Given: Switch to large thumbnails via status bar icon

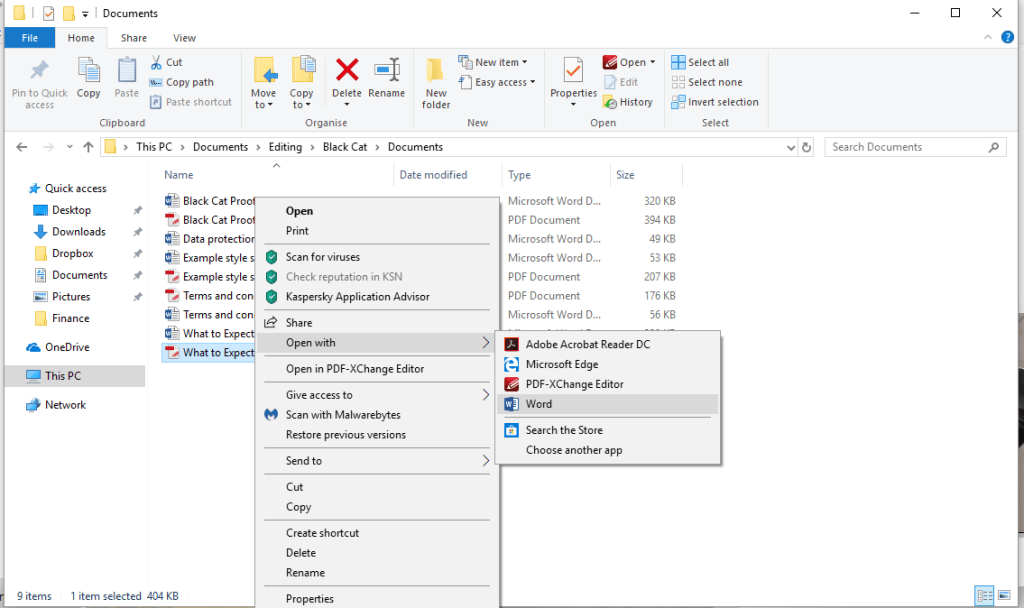Looking at the screenshot, I should click(x=1006, y=595).
